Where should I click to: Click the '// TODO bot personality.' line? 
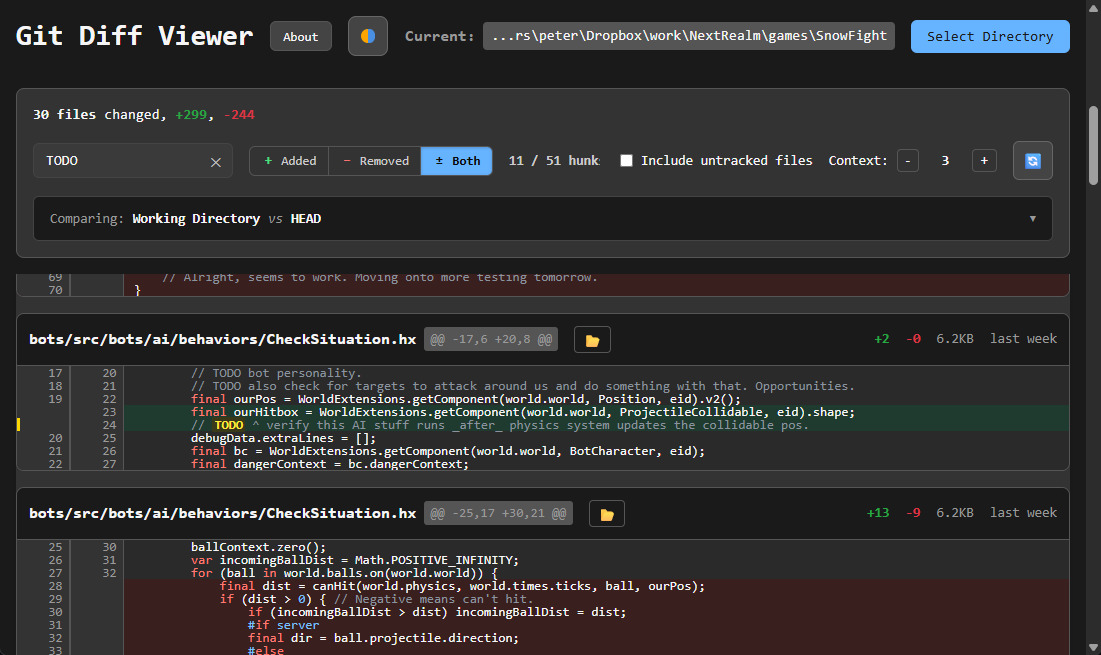click(276, 373)
